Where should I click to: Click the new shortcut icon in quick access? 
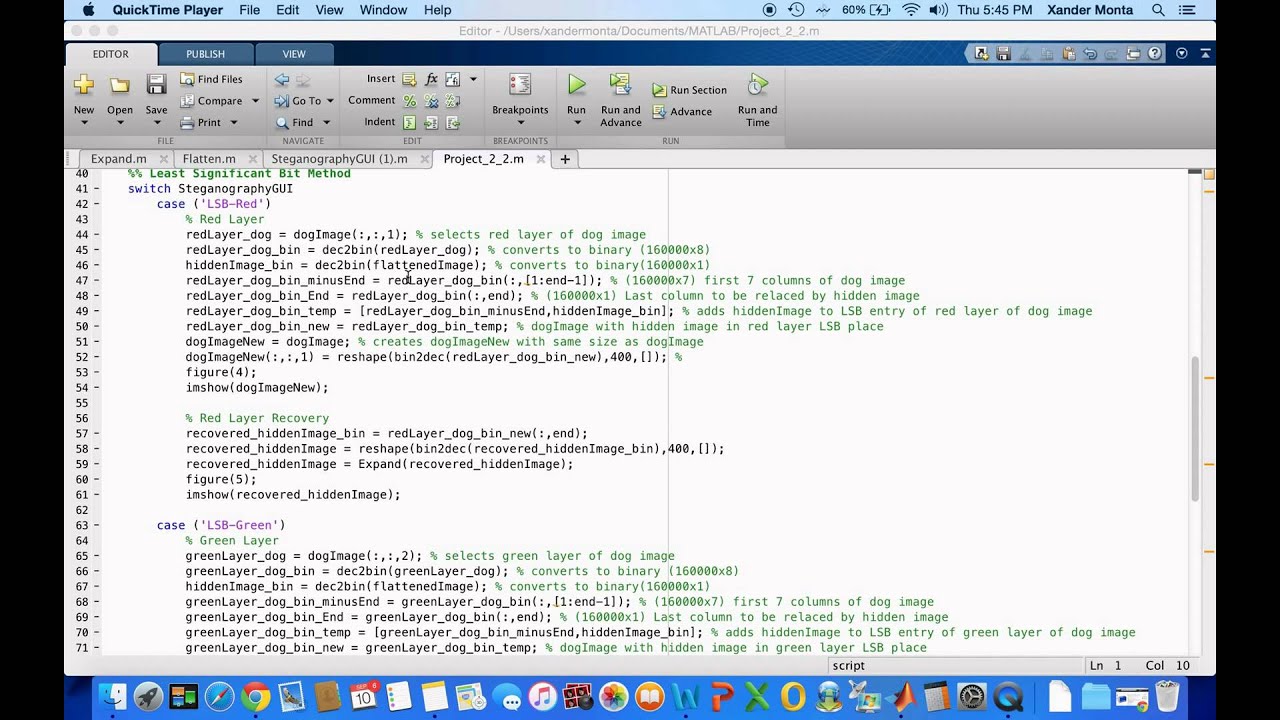click(x=982, y=54)
